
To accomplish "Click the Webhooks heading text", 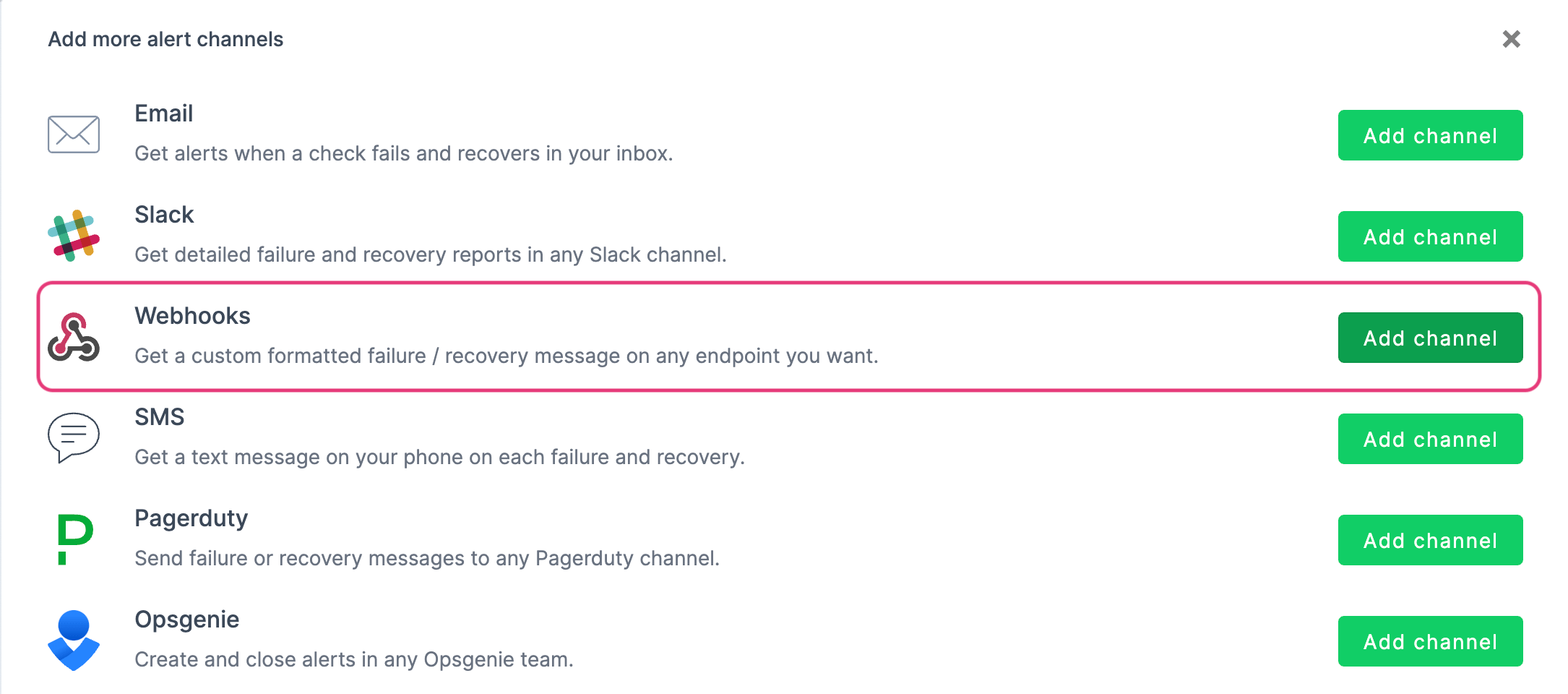I will pos(191,315).
